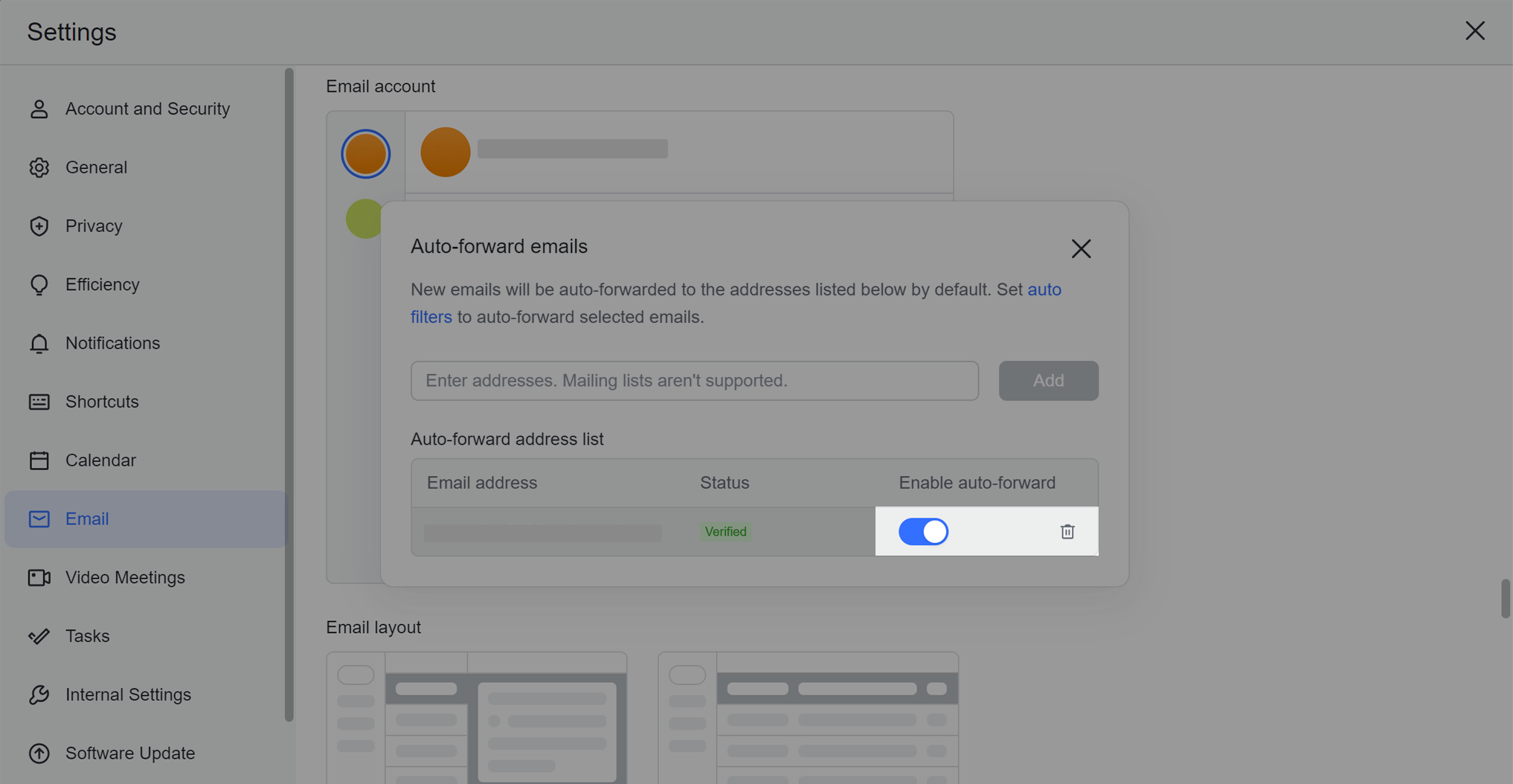Select the Calendar sidebar icon
This screenshot has height=784, width=1513.
[x=39, y=460]
